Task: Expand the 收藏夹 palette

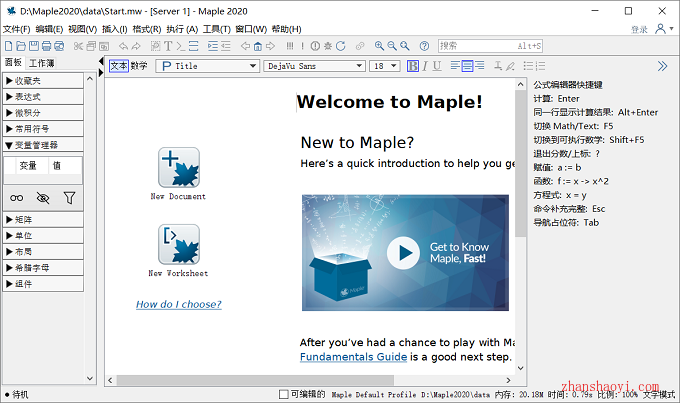Action: (43, 81)
